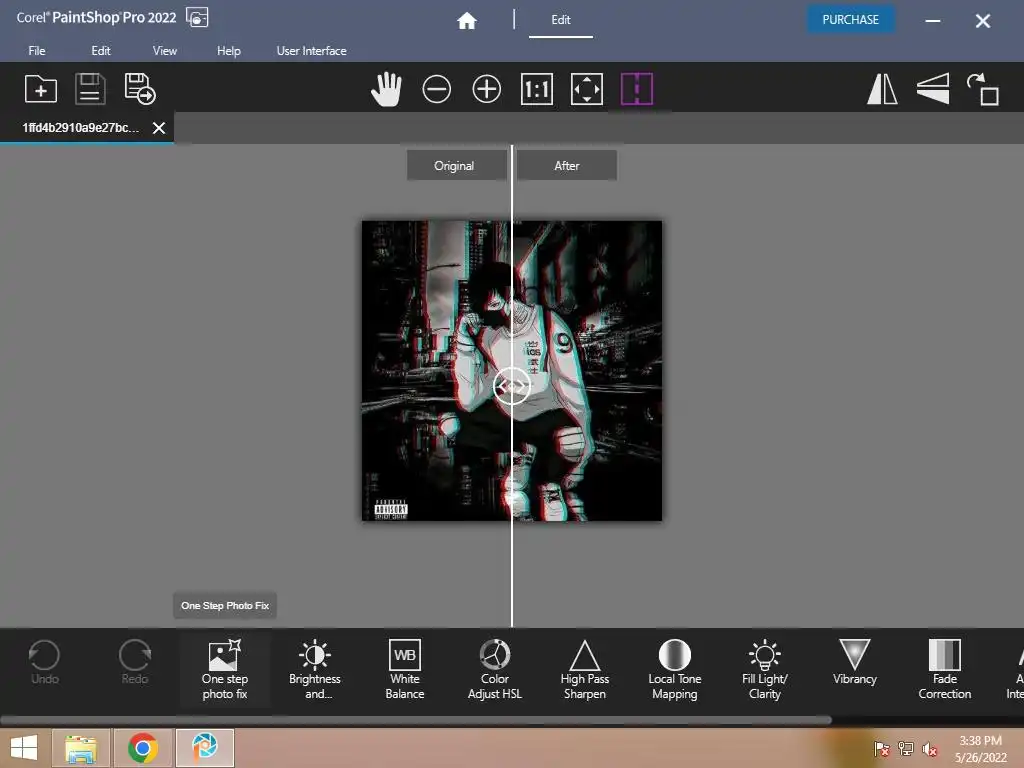
Task: Close the 1ffd4b2910a9e27bc image tab
Action: 159,128
